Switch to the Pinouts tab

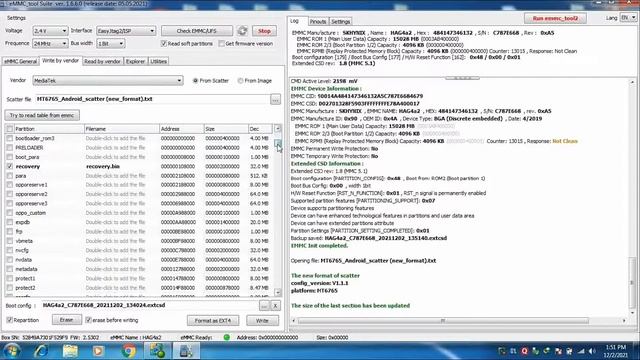(318, 22)
